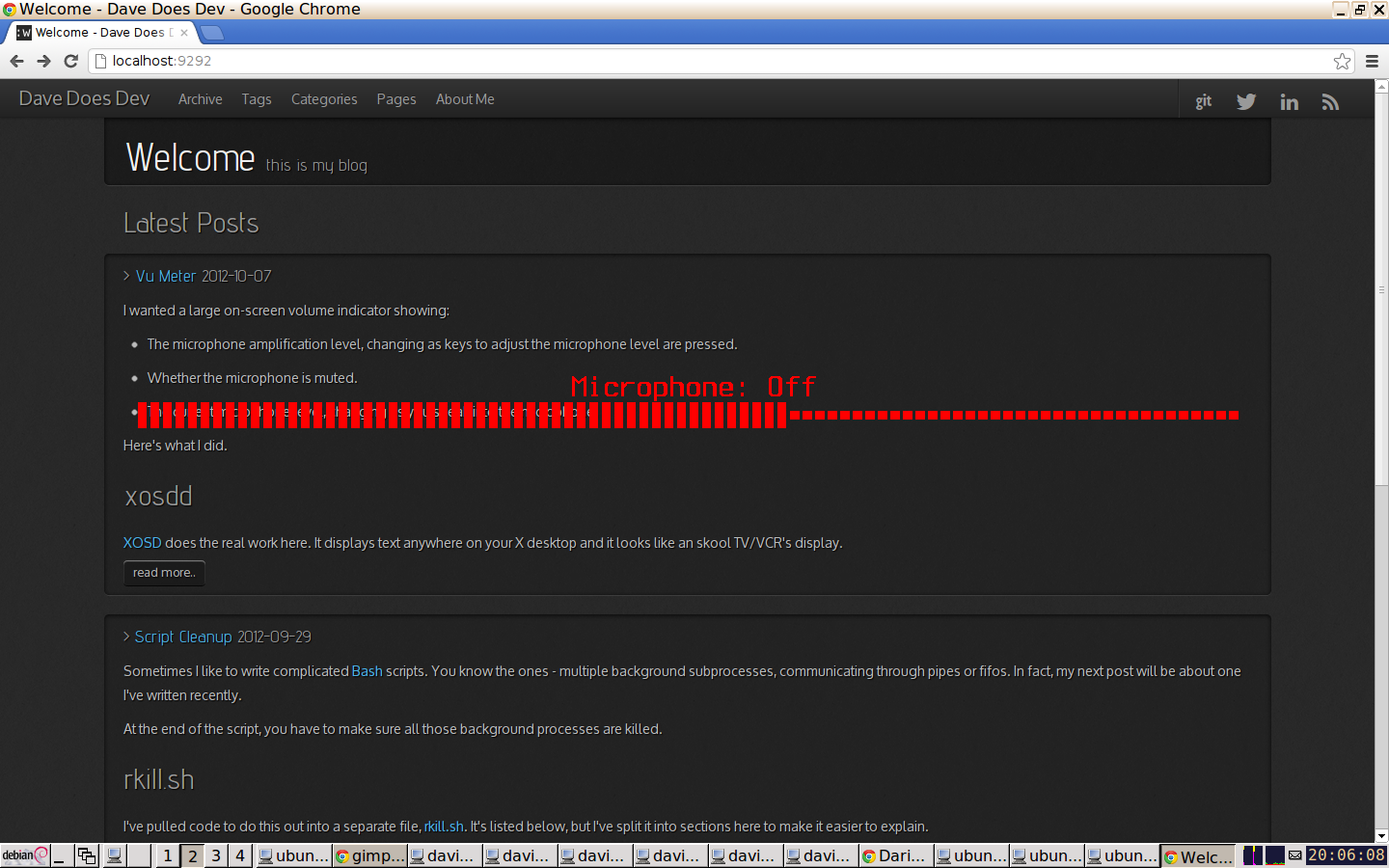Click the Debian menu icon in taskbar
1389x868 pixels.
pos(24,855)
